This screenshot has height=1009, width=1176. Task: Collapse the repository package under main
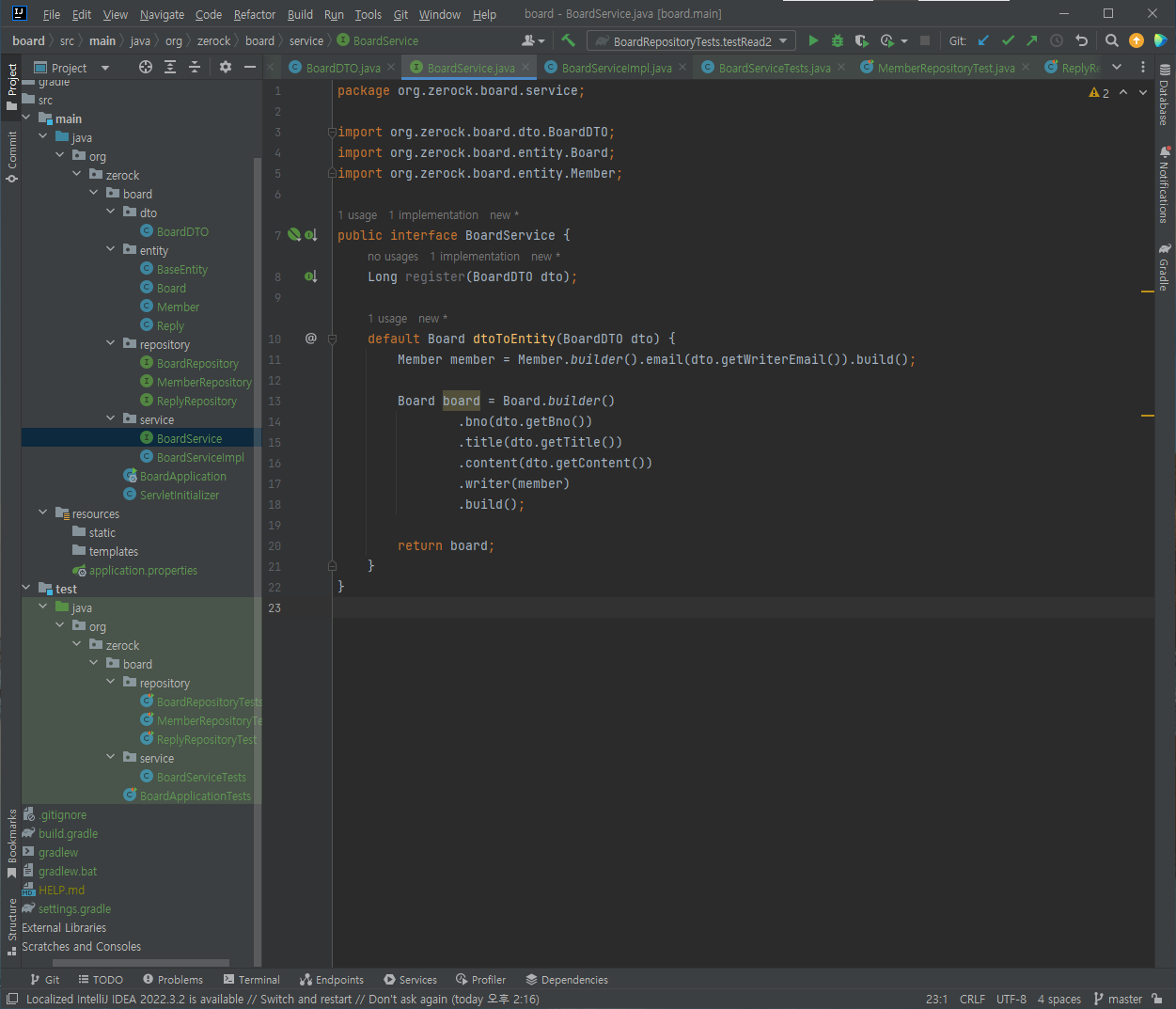point(112,344)
